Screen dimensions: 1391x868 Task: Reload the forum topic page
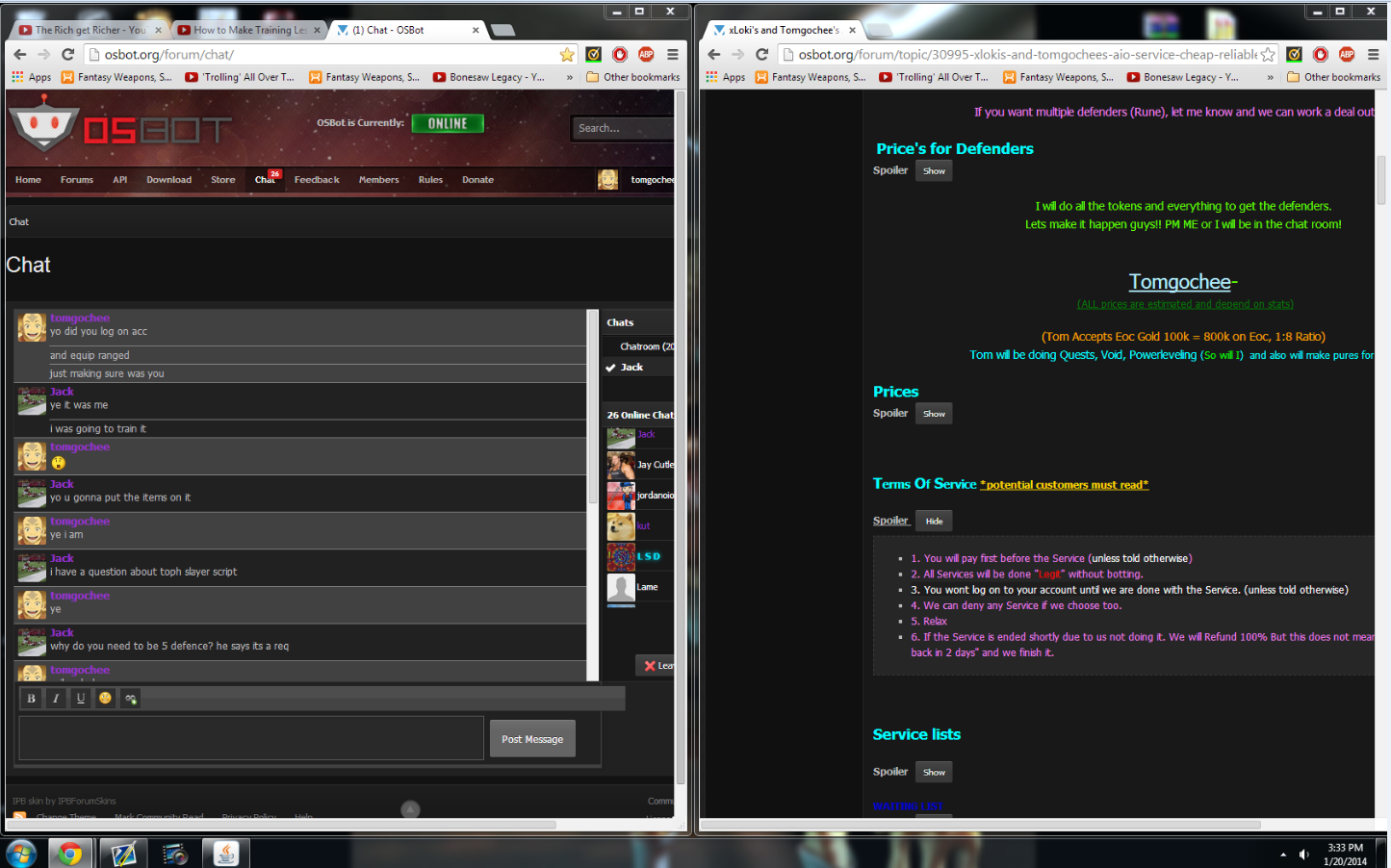(761, 55)
